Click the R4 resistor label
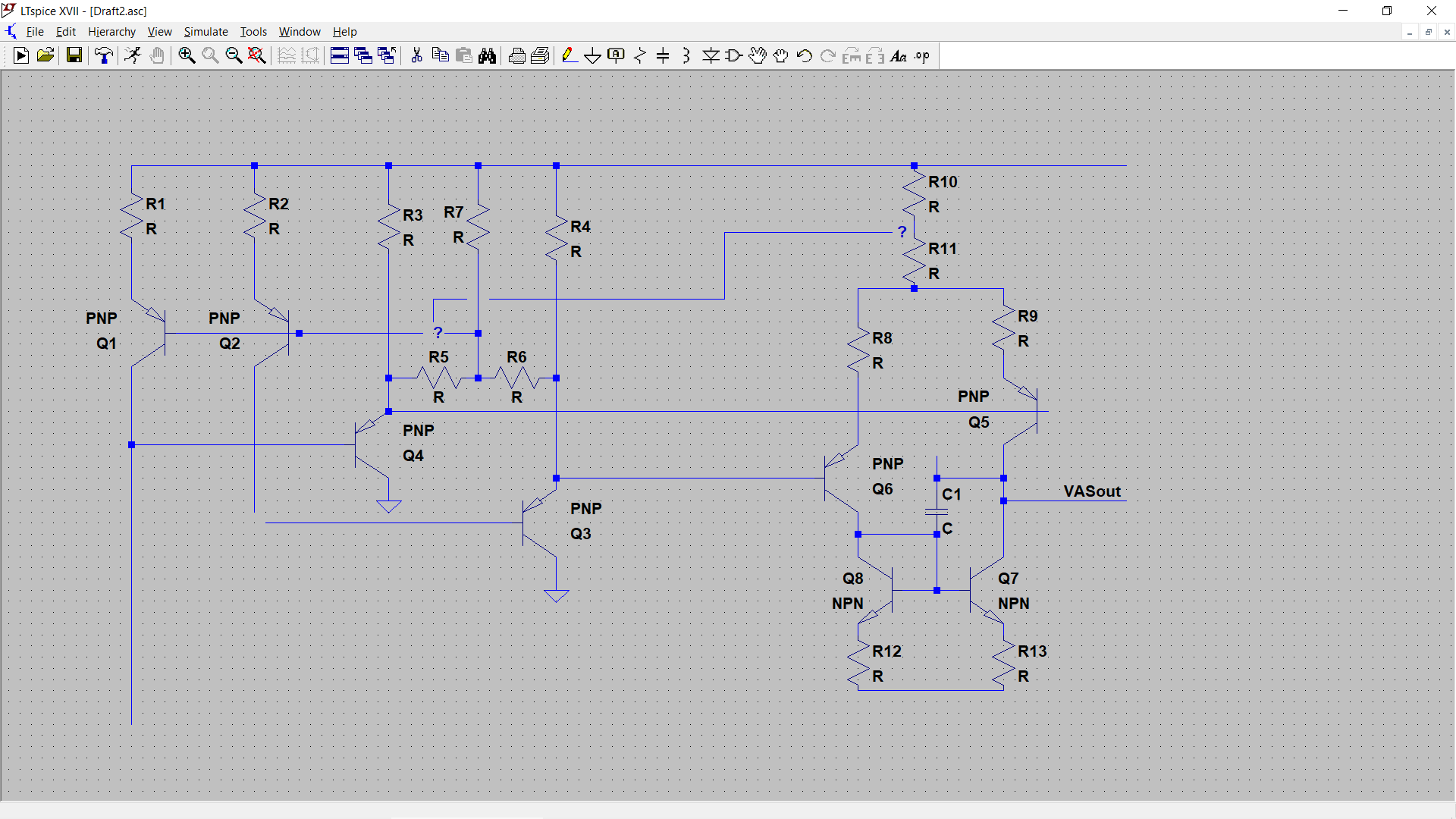Viewport: 1456px width, 819px height. (x=580, y=227)
